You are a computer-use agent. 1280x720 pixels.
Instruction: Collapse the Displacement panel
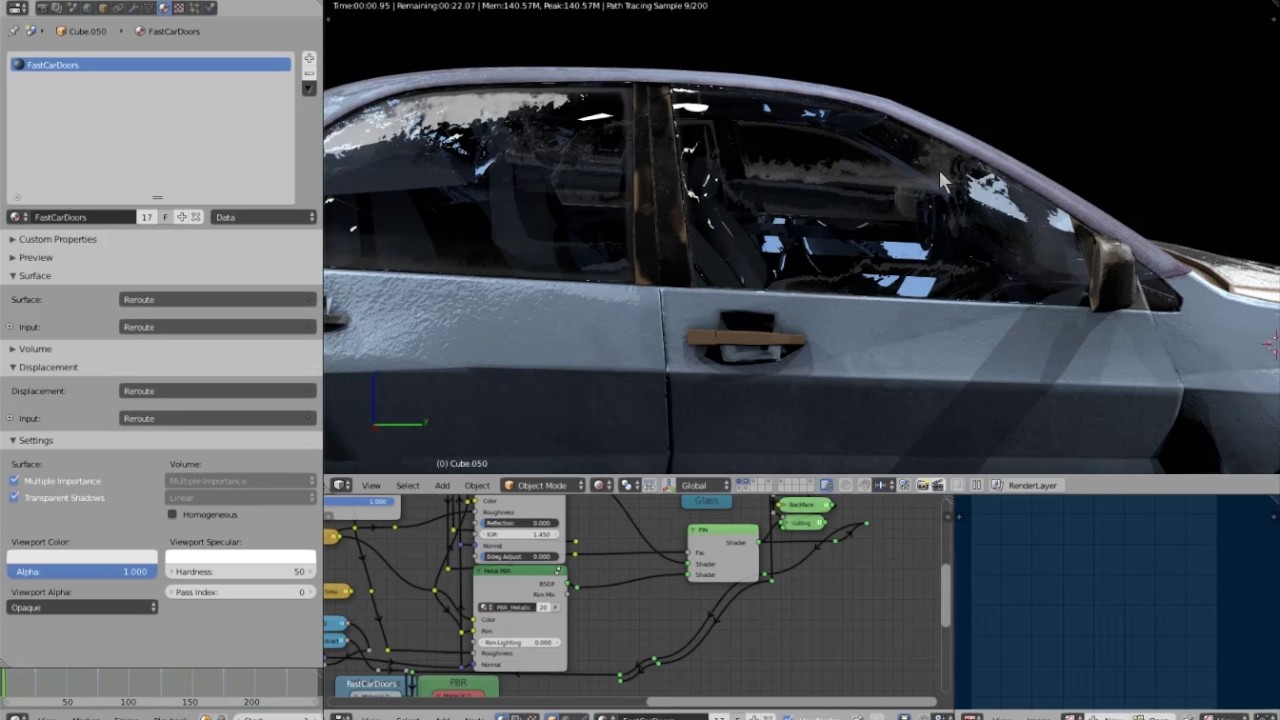pyautogui.click(x=48, y=367)
